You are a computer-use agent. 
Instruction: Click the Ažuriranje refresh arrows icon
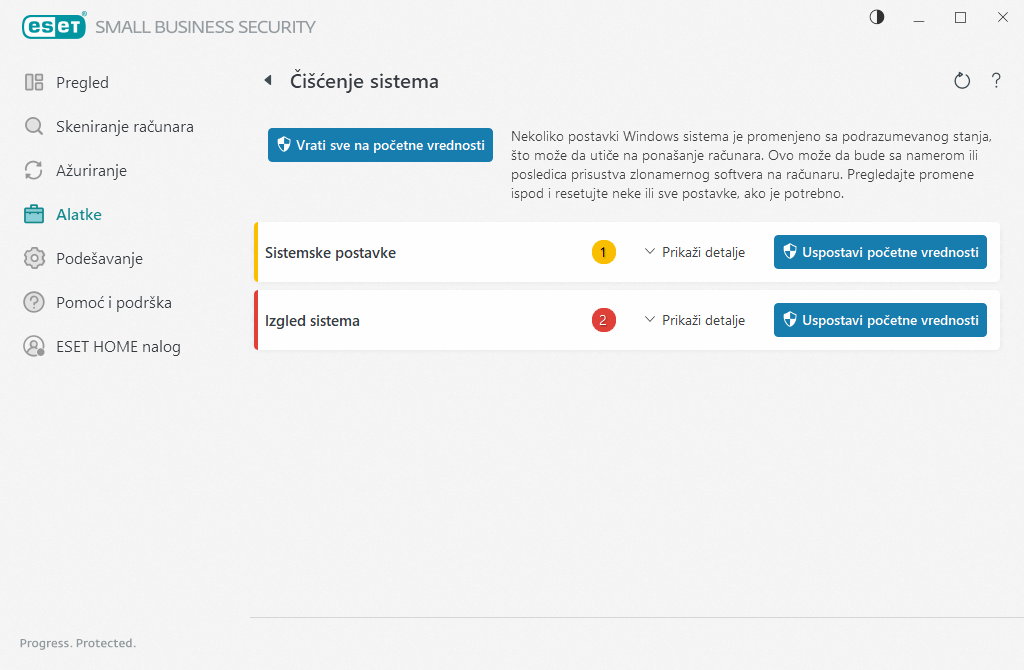pyautogui.click(x=34, y=171)
